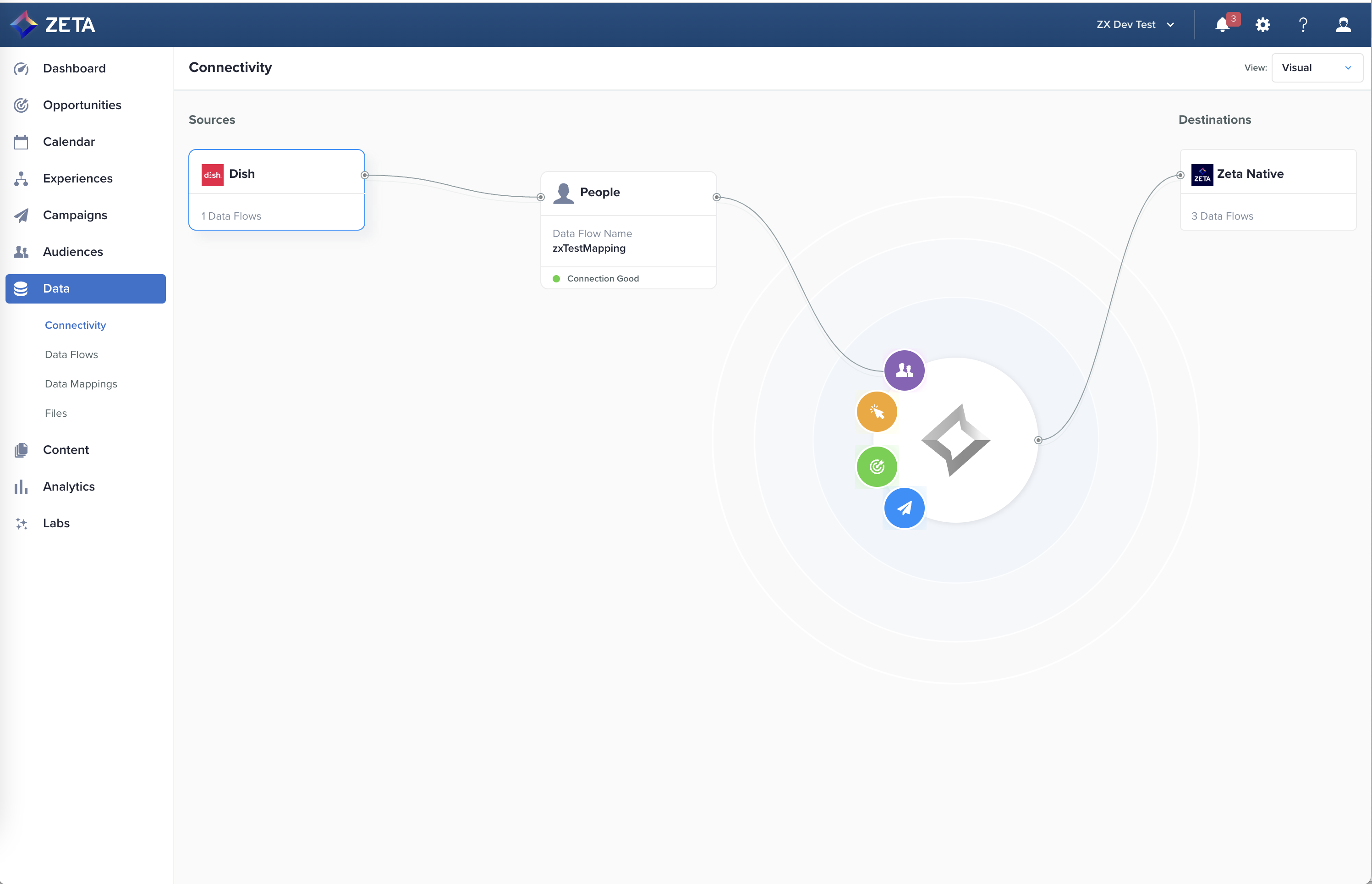Click the help question mark icon
This screenshot has height=884, width=1372.
click(1303, 25)
